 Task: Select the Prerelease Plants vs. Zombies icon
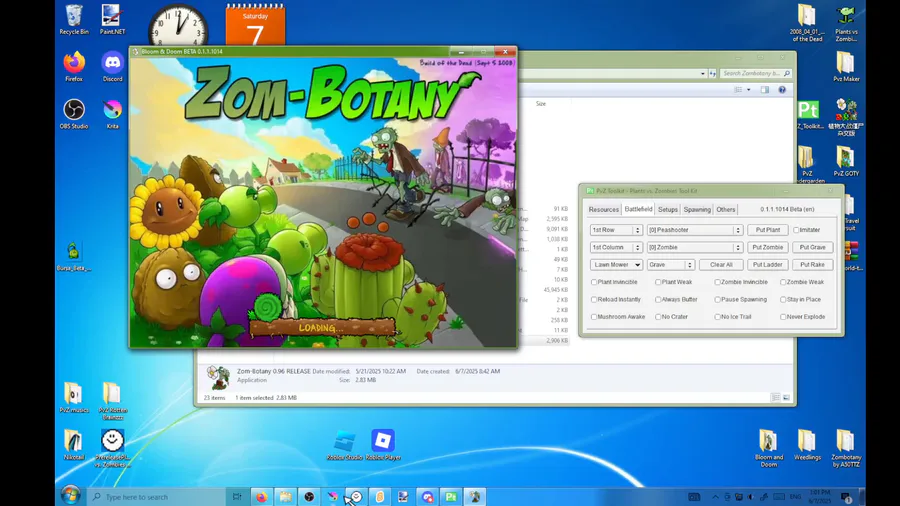tap(112, 448)
